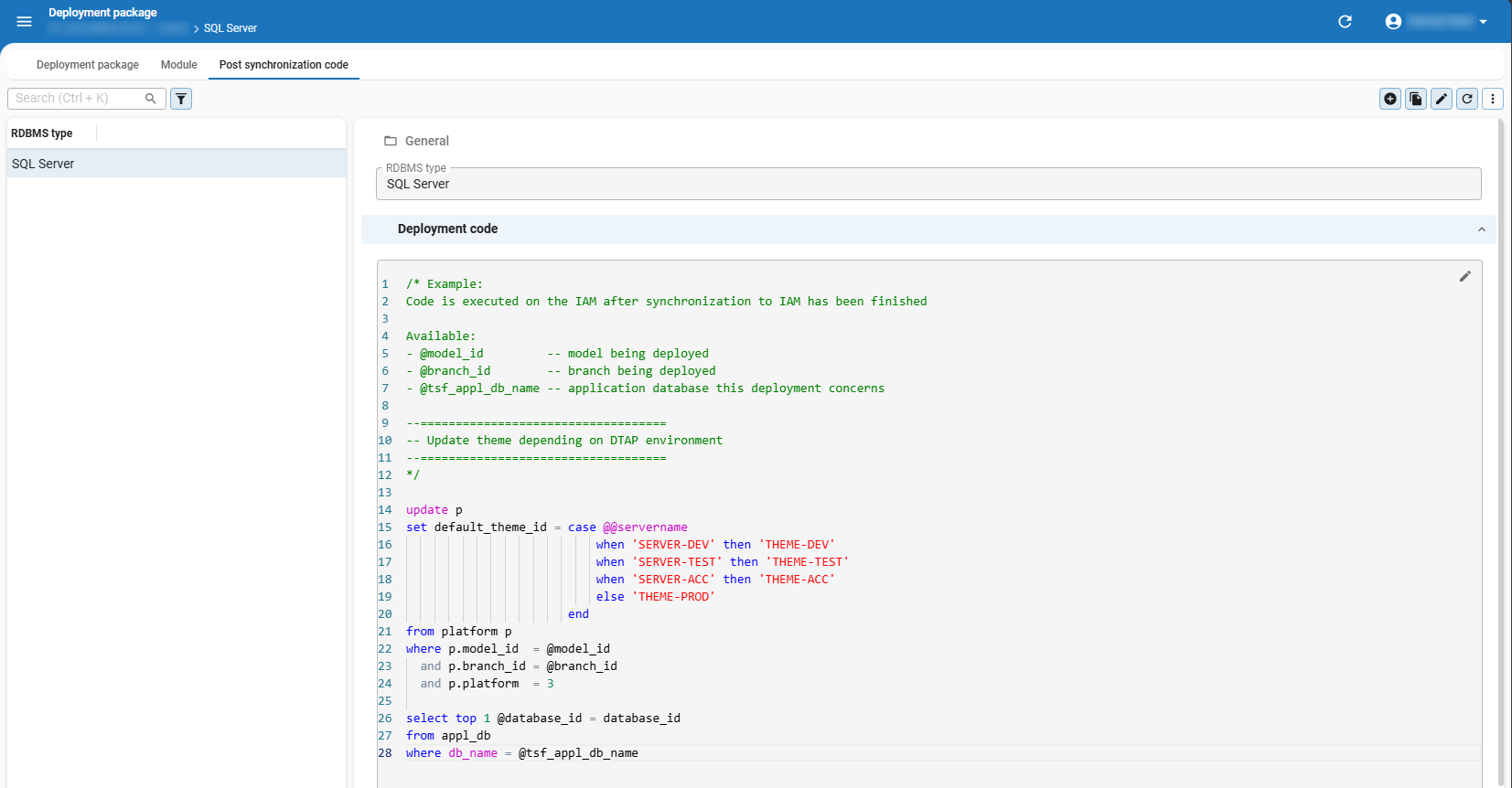Refresh the list with the toolbar refresh button

[1467, 99]
